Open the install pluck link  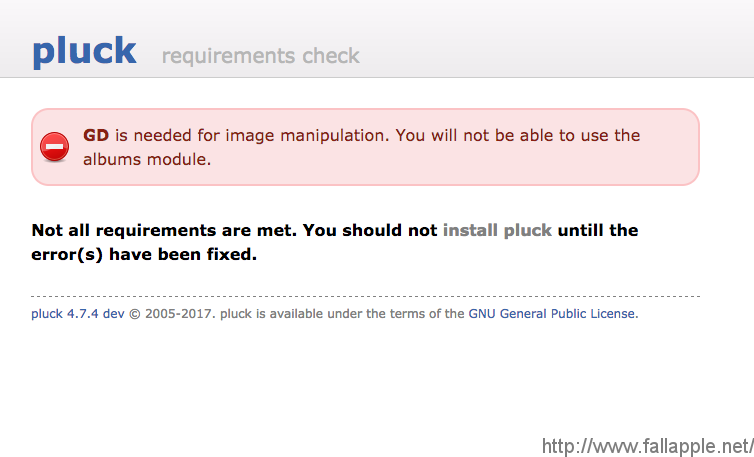(497, 230)
